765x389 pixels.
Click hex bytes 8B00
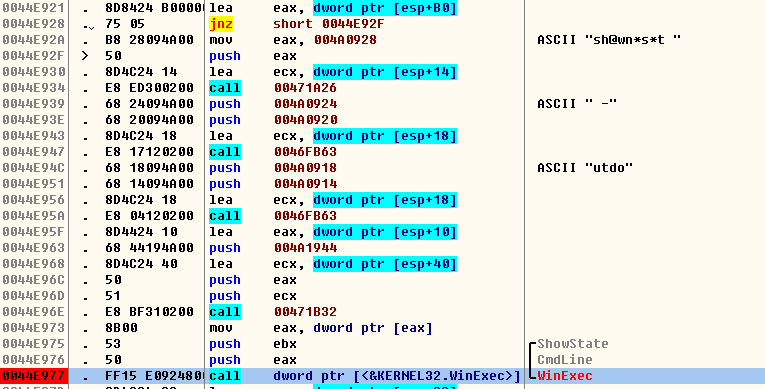121,328
